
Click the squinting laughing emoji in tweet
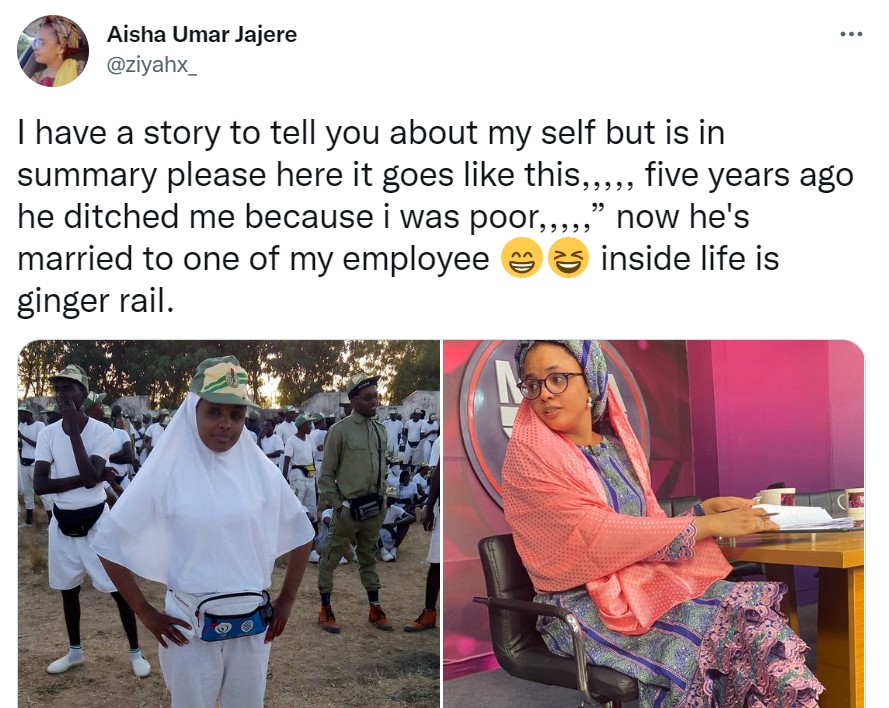(568, 260)
